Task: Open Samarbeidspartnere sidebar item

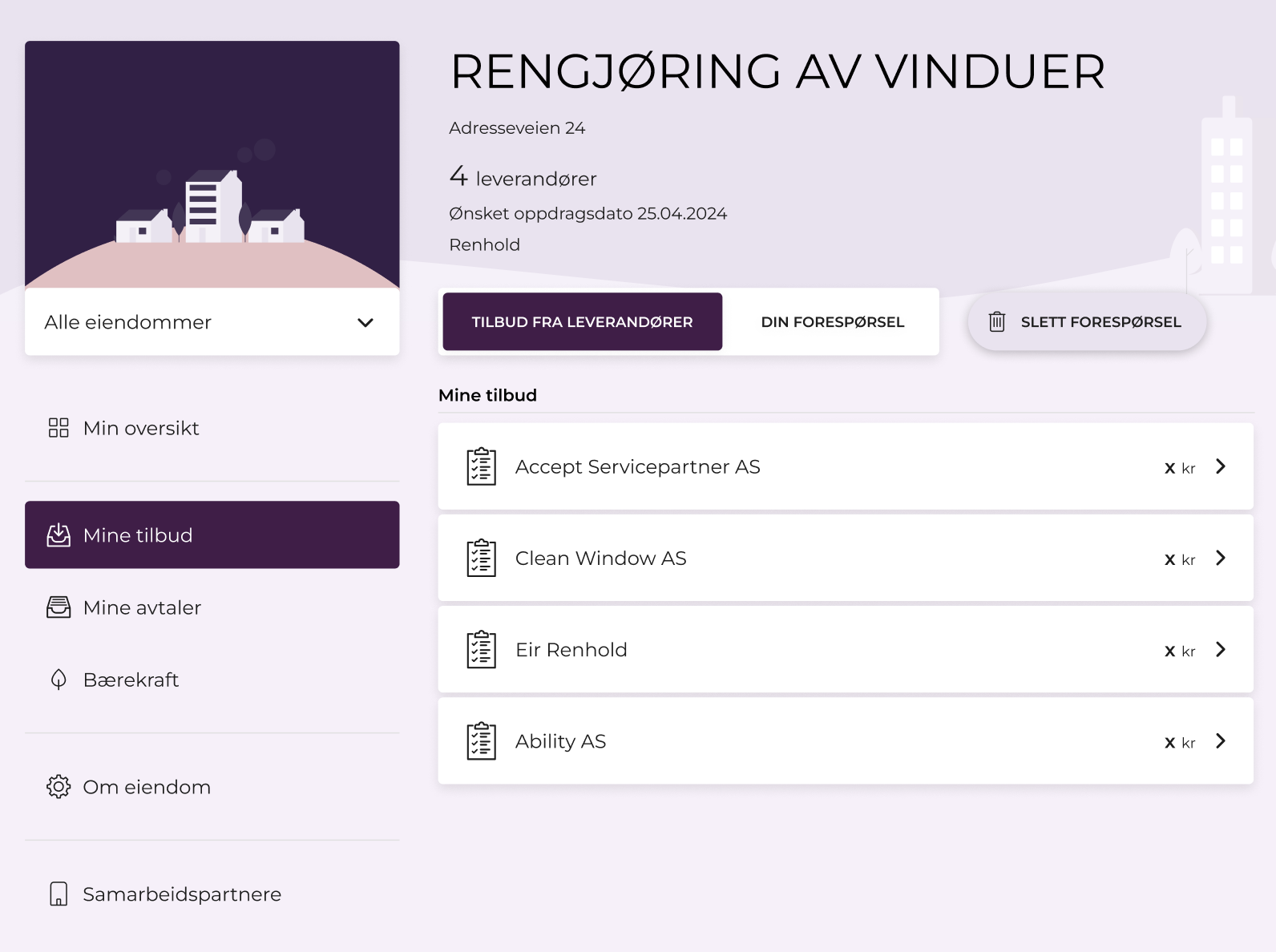Action: click(212, 894)
